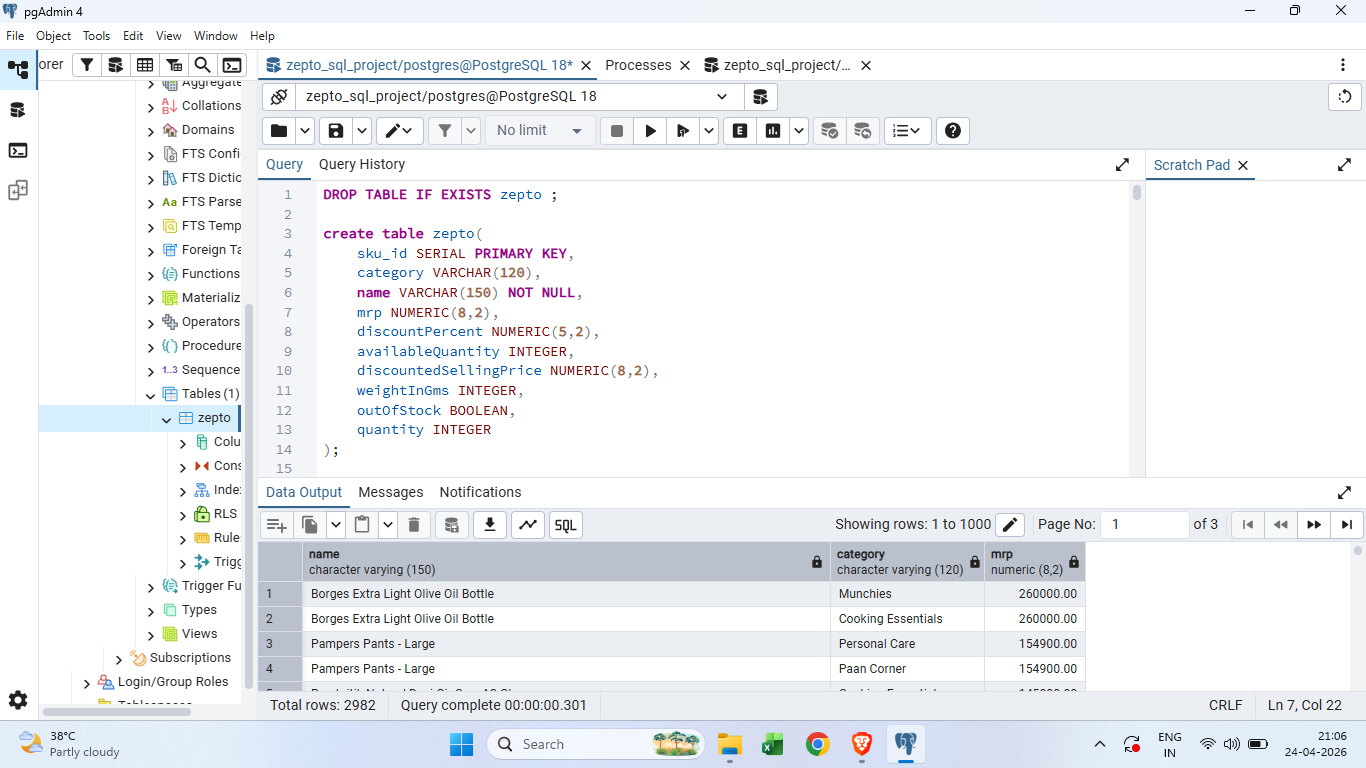
Task: Click the connection status icon
Action: [279, 97]
